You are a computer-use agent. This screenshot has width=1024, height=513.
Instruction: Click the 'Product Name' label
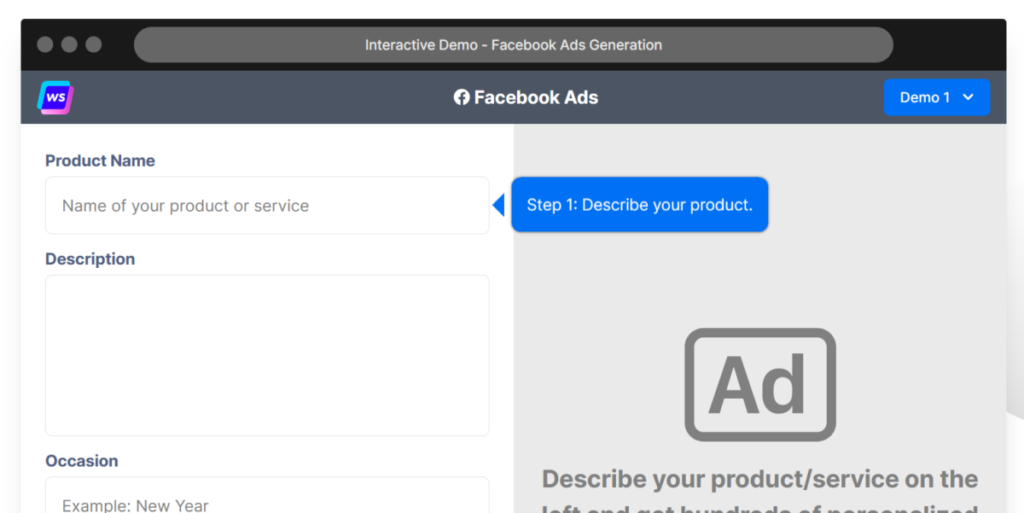click(x=100, y=161)
